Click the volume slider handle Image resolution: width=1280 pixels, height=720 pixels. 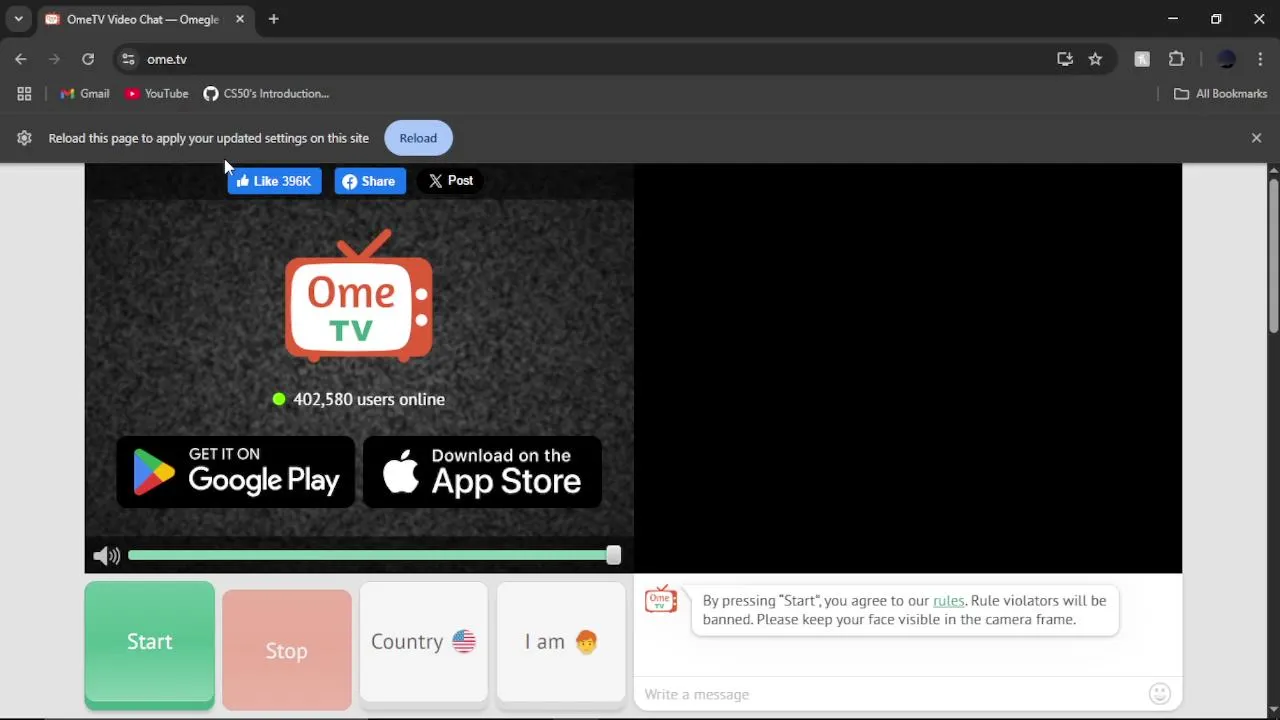tap(613, 555)
